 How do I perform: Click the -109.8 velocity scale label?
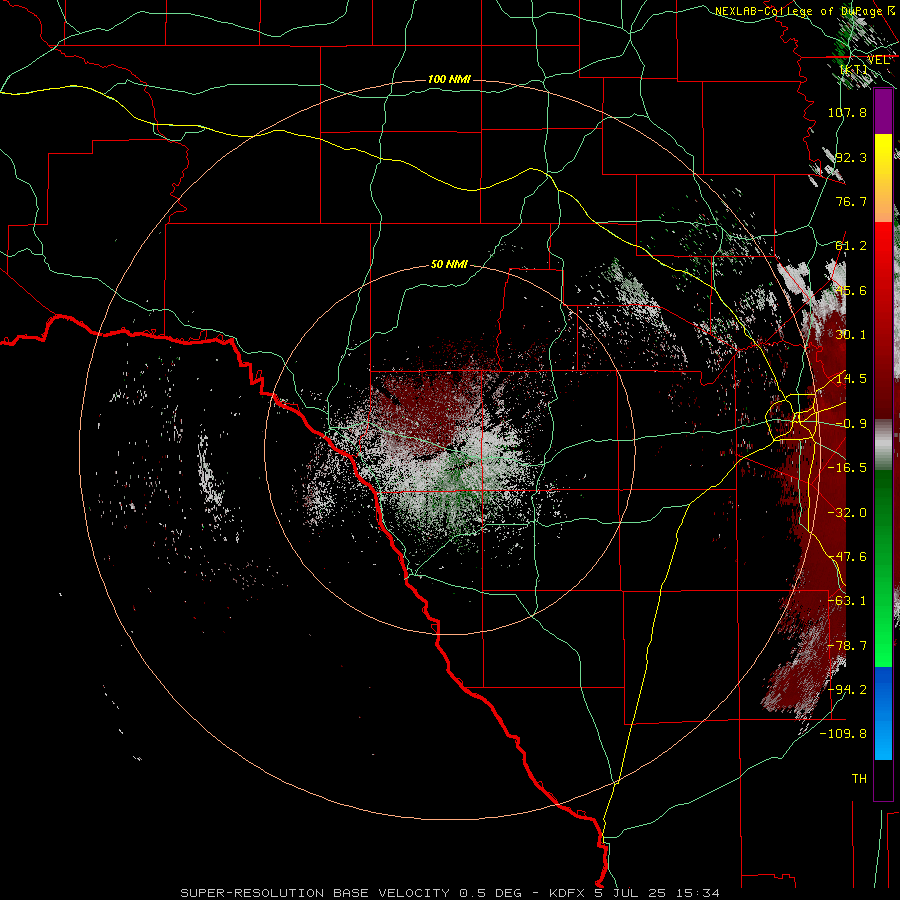point(844,734)
